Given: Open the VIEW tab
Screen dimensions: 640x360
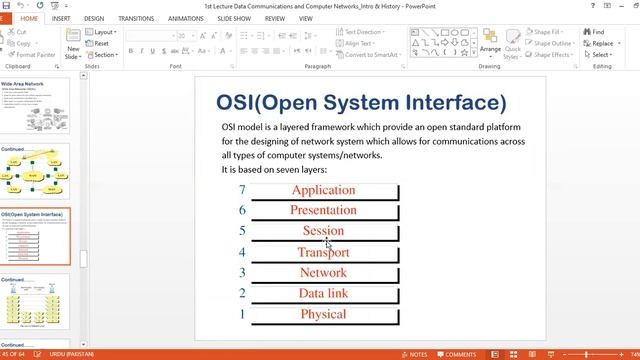Looking at the screenshot, I should coord(306,18).
